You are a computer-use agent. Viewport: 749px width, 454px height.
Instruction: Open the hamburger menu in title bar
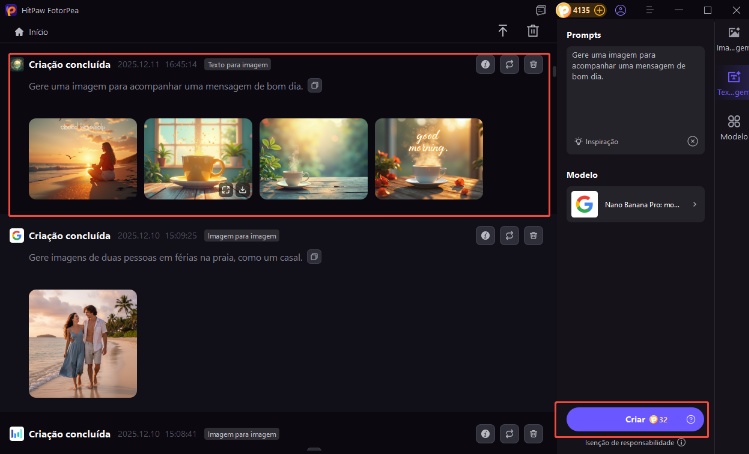tap(650, 10)
